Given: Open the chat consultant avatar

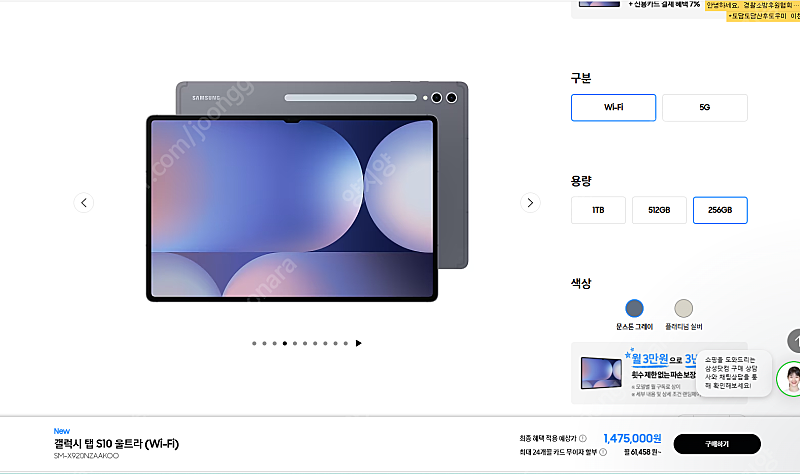Looking at the screenshot, I should (x=789, y=379).
